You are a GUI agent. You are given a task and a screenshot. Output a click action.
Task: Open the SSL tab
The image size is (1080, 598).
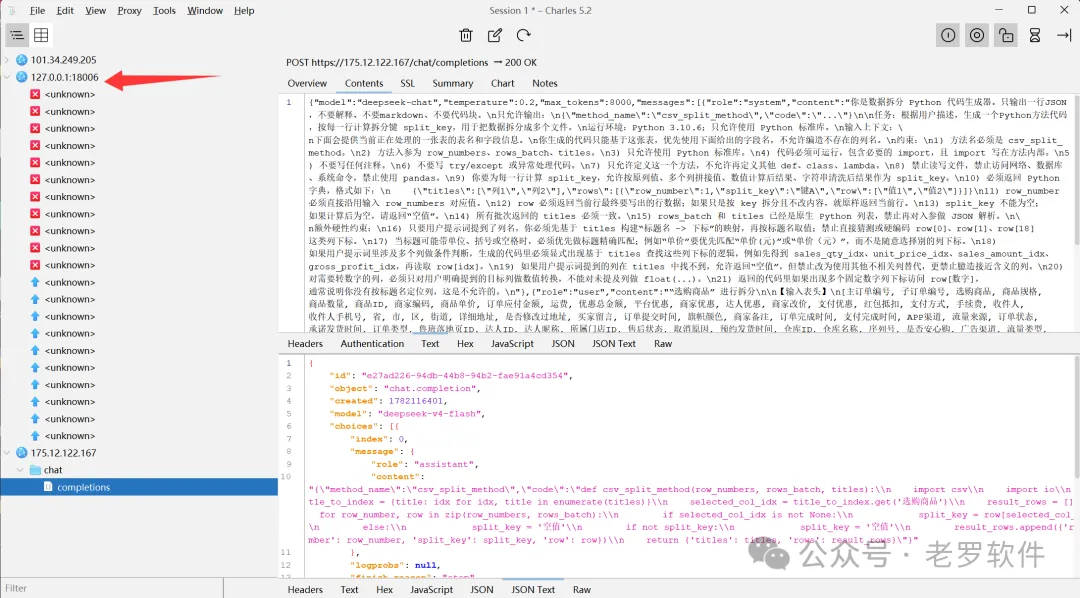[x=408, y=83]
